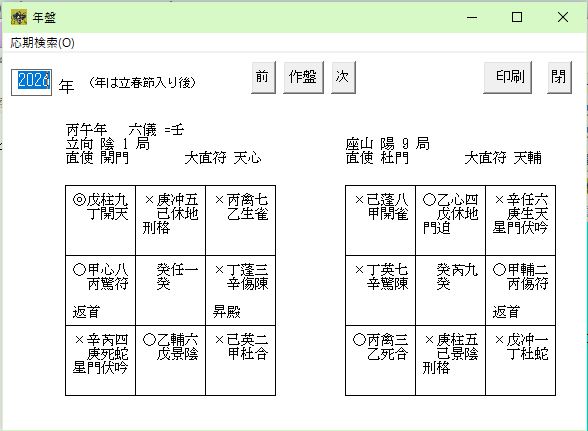
Task: Click the 年盤 app icon in title bar
Action: [x=19, y=17]
